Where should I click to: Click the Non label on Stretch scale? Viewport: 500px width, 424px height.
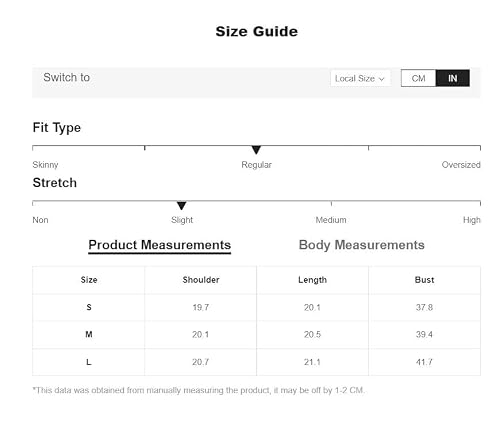pyautogui.click(x=40, y=220)
